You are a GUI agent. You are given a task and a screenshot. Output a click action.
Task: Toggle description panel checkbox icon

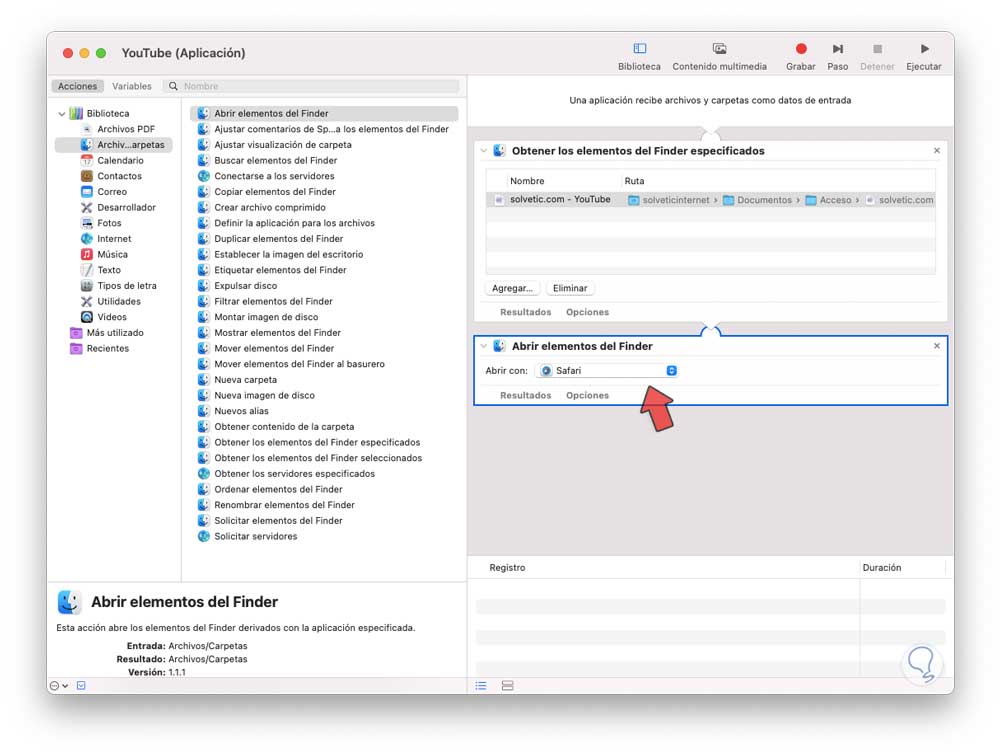point(81,685)
